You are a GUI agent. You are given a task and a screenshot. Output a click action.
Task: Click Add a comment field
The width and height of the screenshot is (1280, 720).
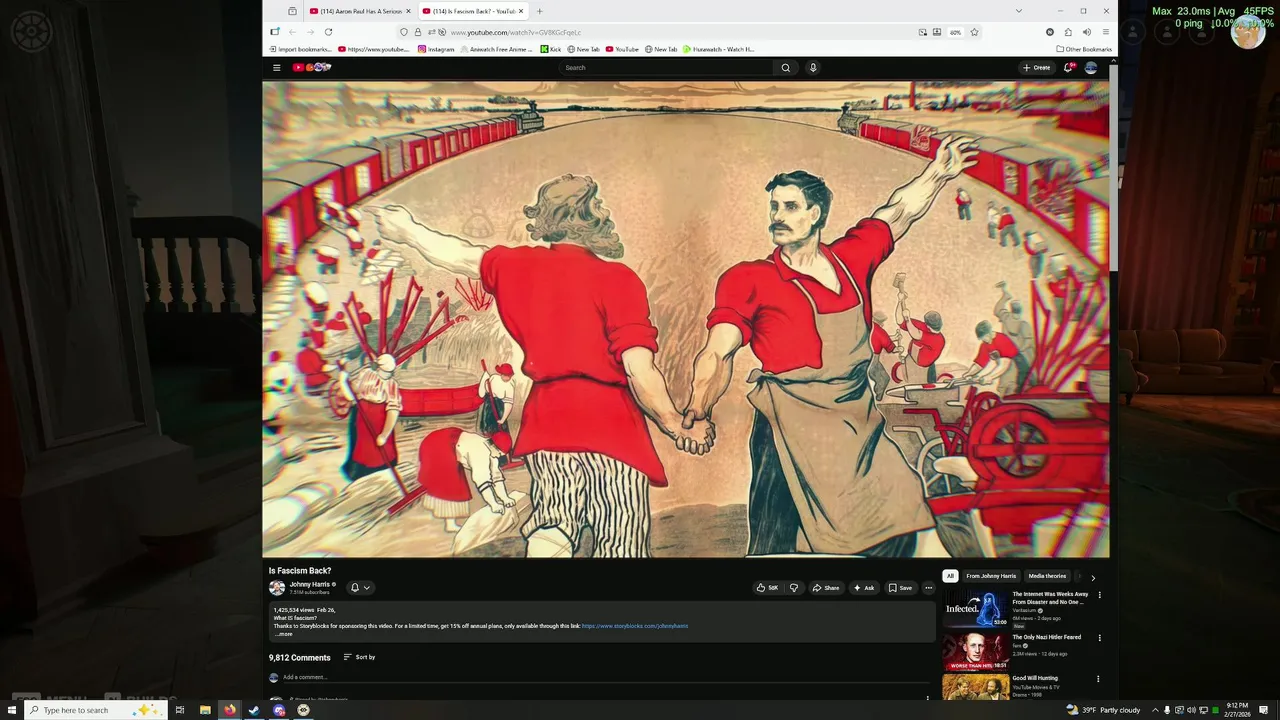tap(605, 677)
